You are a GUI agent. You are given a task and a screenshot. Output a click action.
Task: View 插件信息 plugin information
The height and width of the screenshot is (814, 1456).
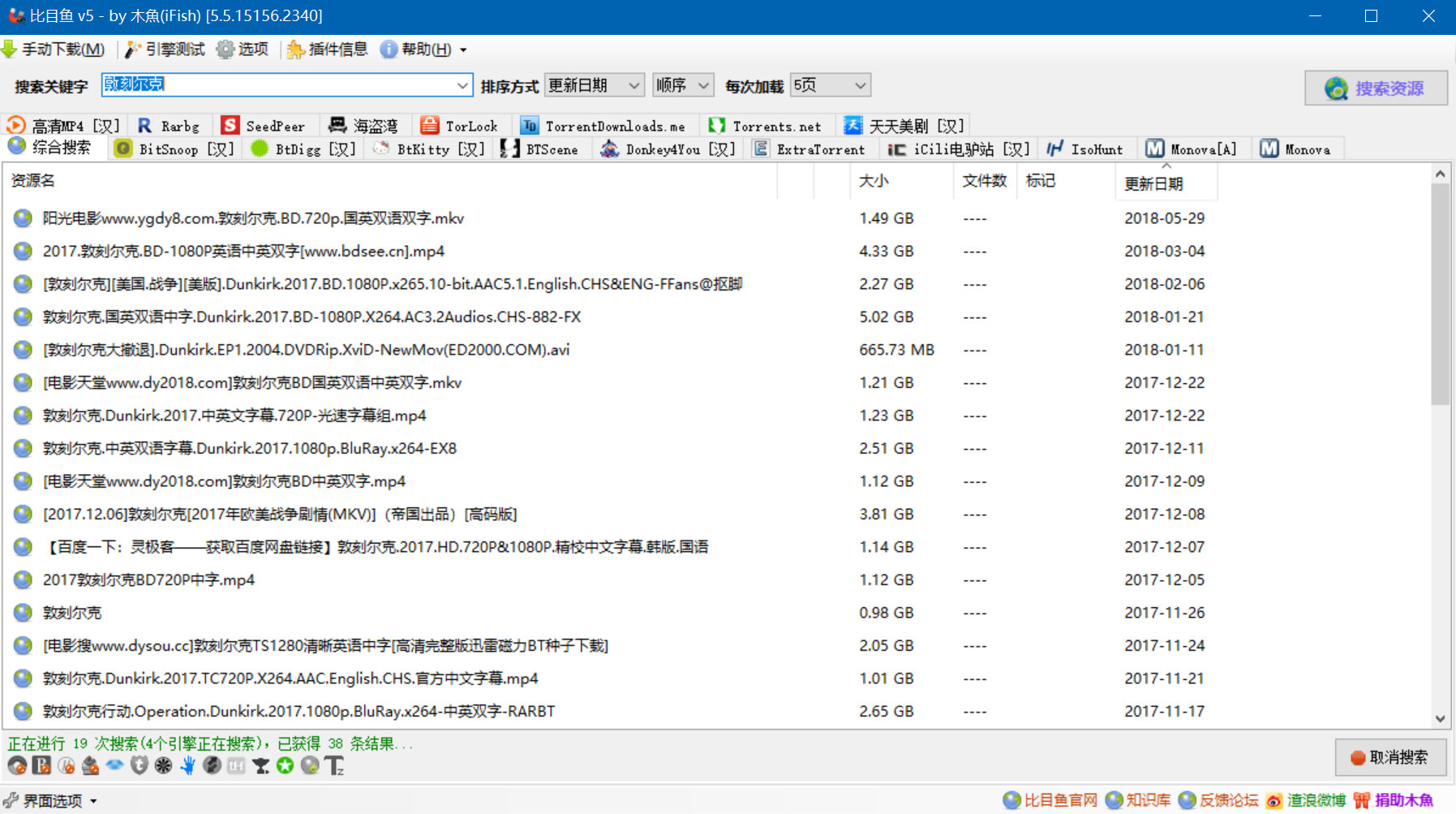[x=295, y=49]
